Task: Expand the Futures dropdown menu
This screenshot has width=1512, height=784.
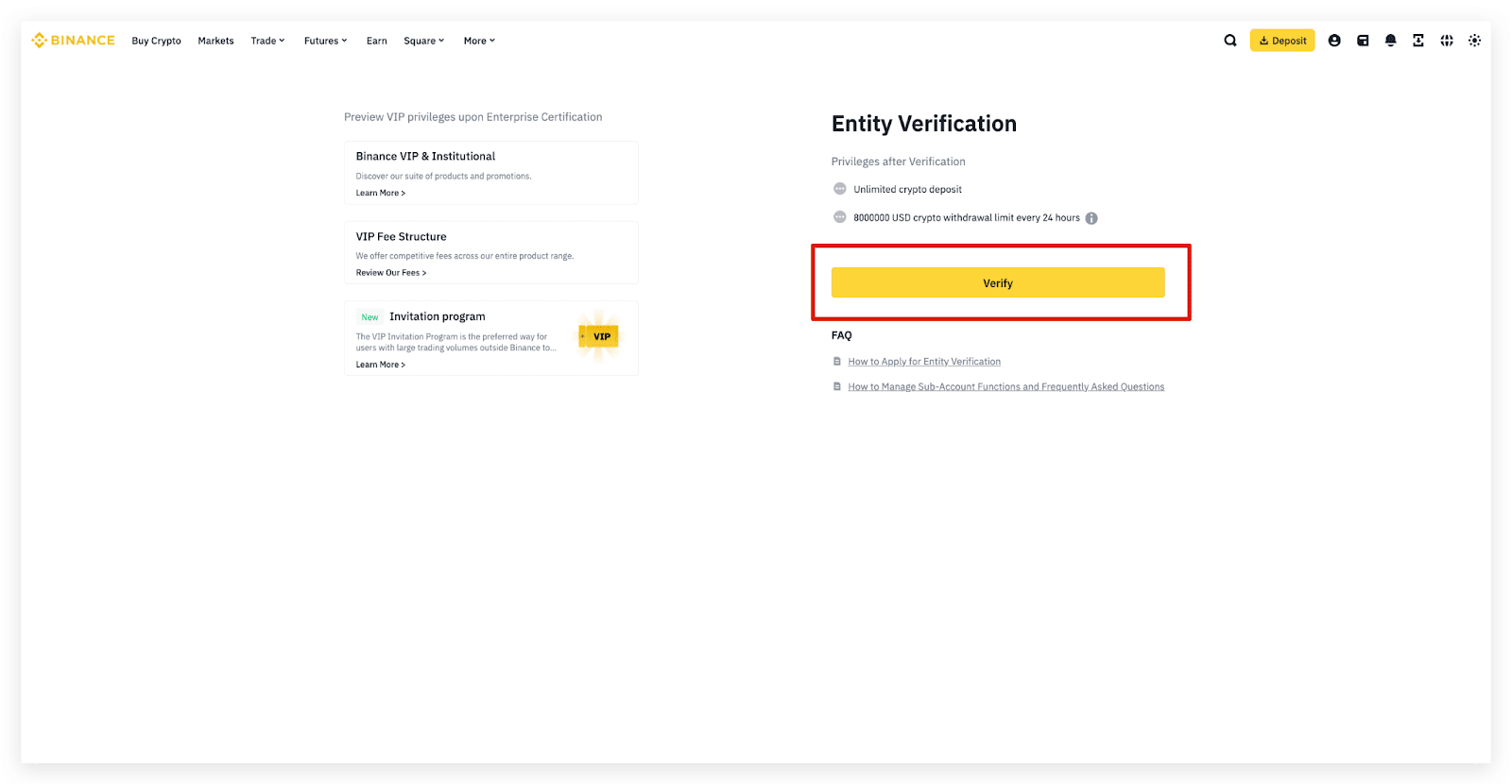Action: pos(326,41)
